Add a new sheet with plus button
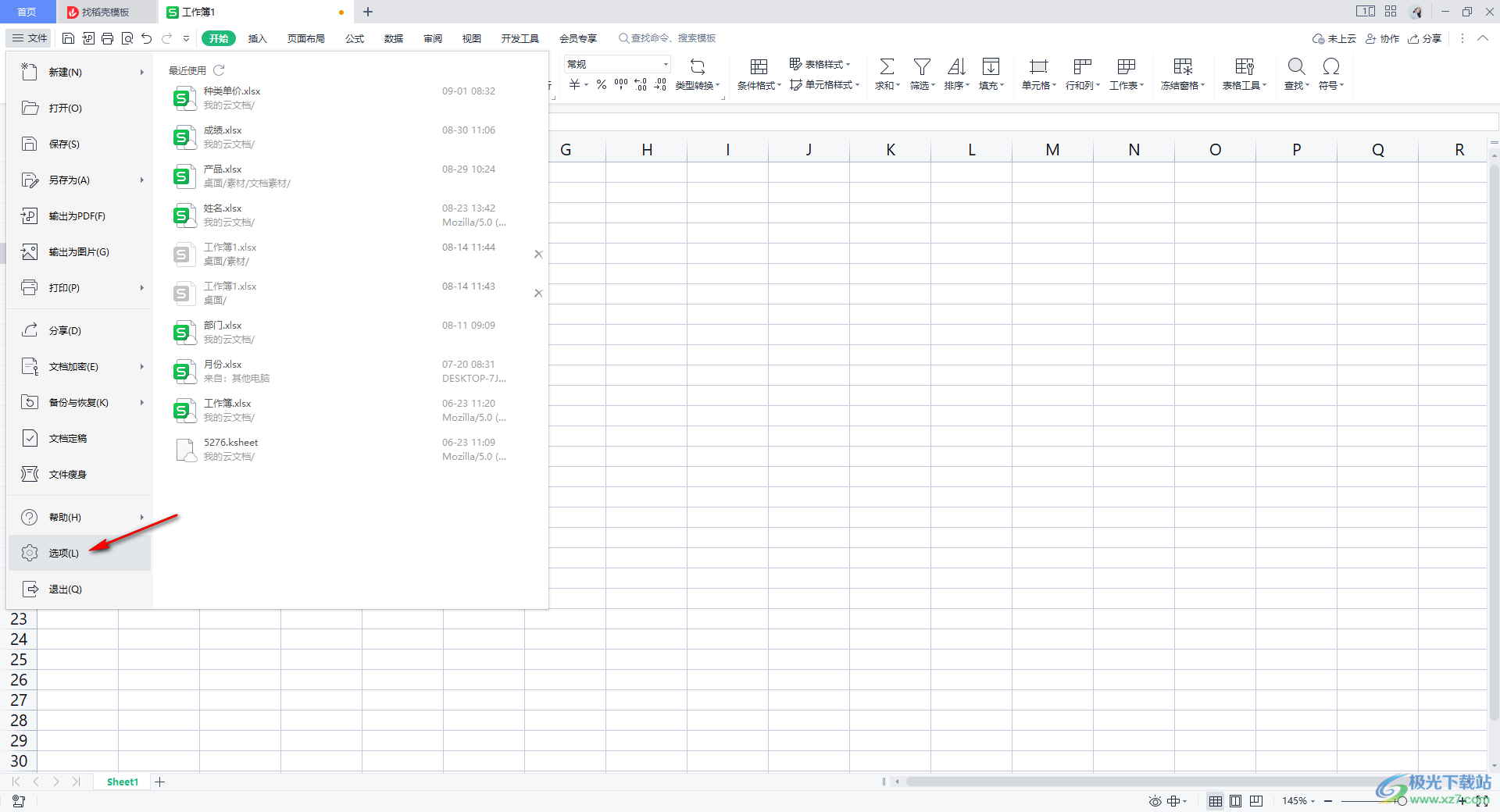This screenshot has height=812, width=1500. coord(160,782)
